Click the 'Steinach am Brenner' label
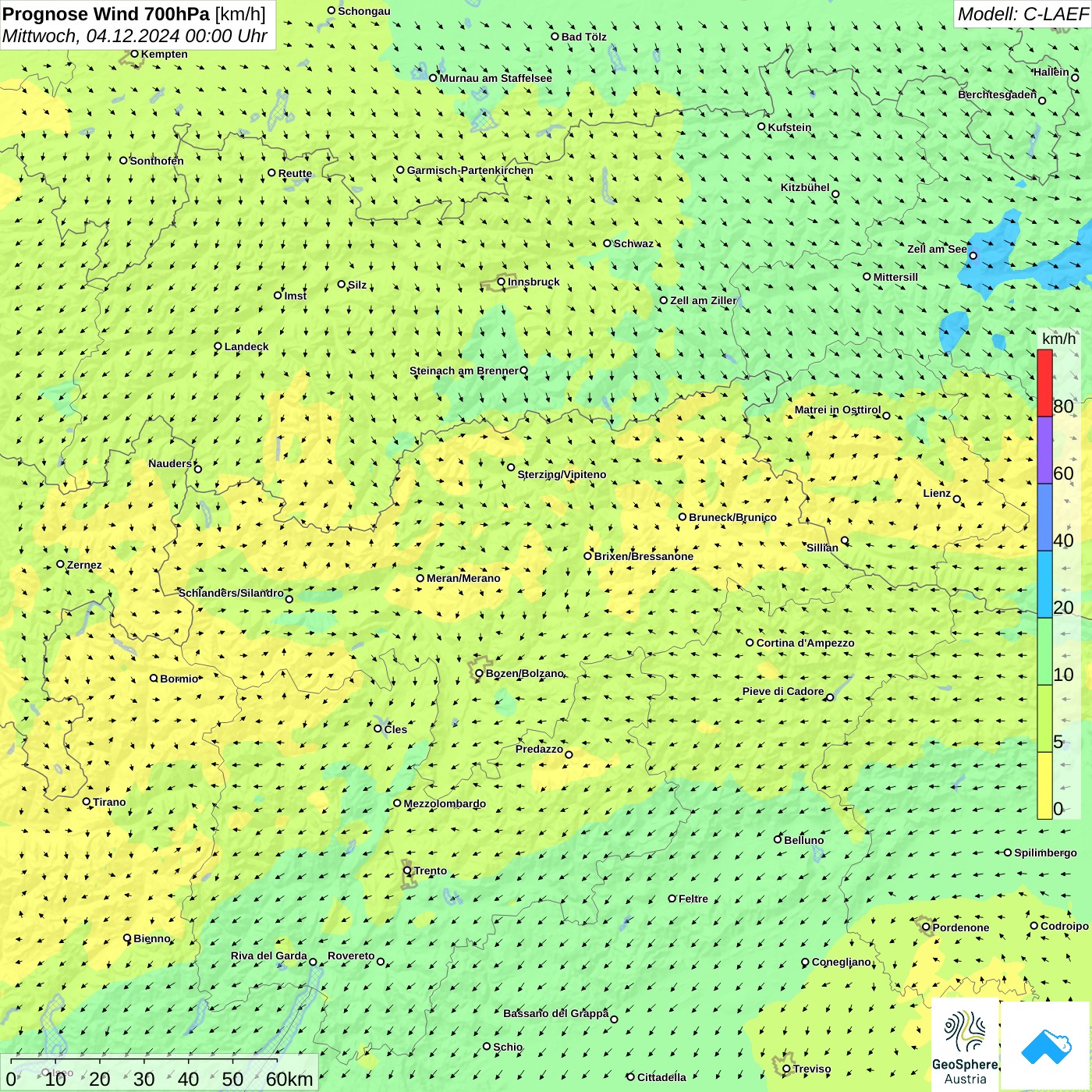The image size is (1092, 1092). tap(464, 370)
